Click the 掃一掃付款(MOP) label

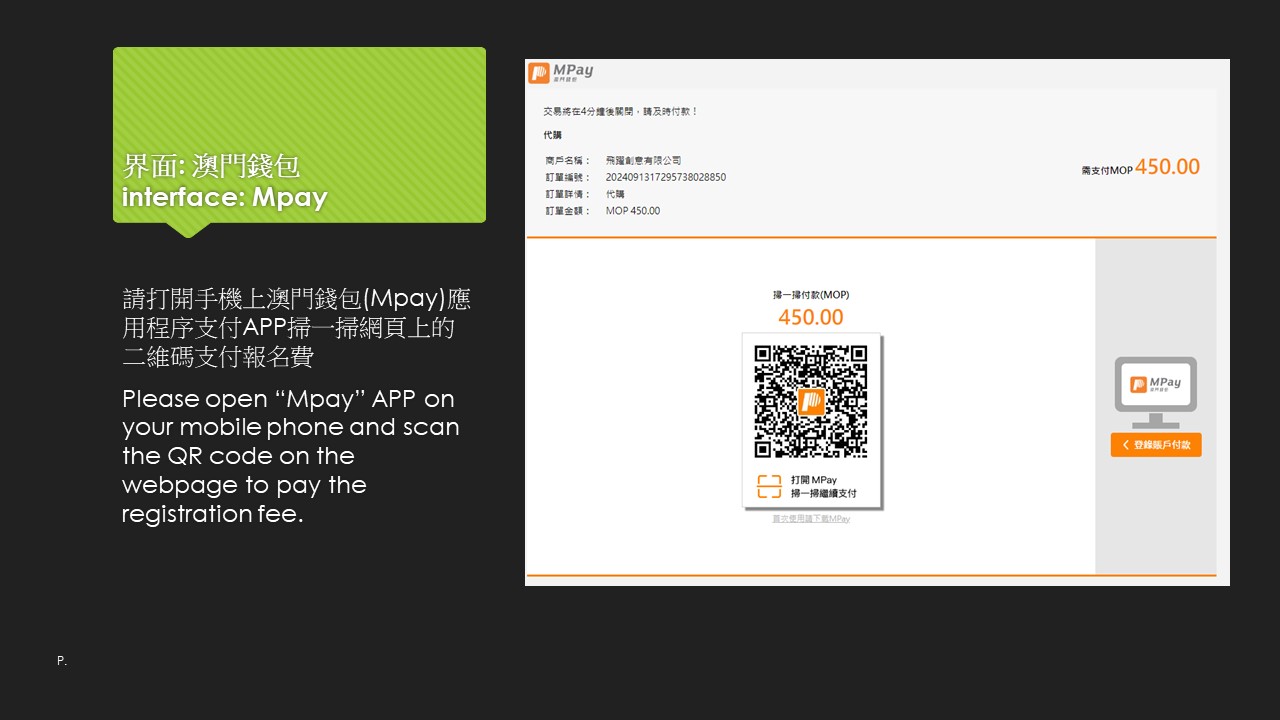811,295
